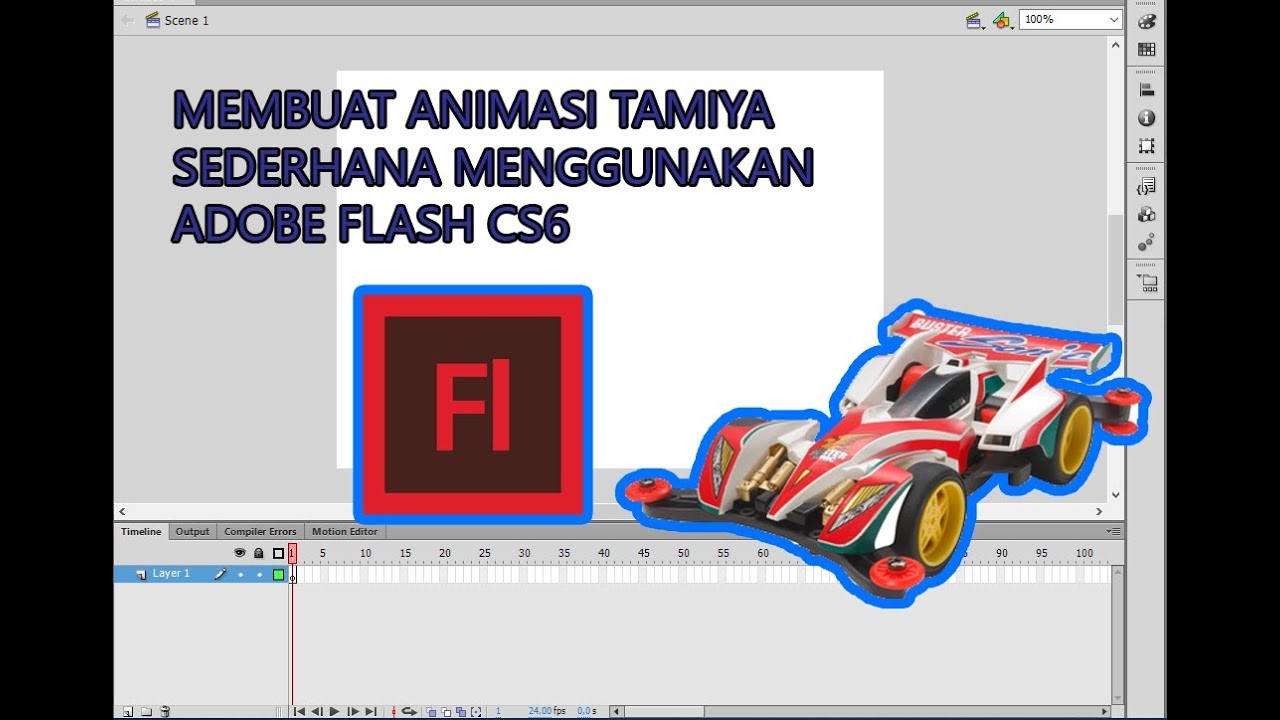Switch to the Motion Editor tab
1280x720 pixels.
(x=345, y=532)
